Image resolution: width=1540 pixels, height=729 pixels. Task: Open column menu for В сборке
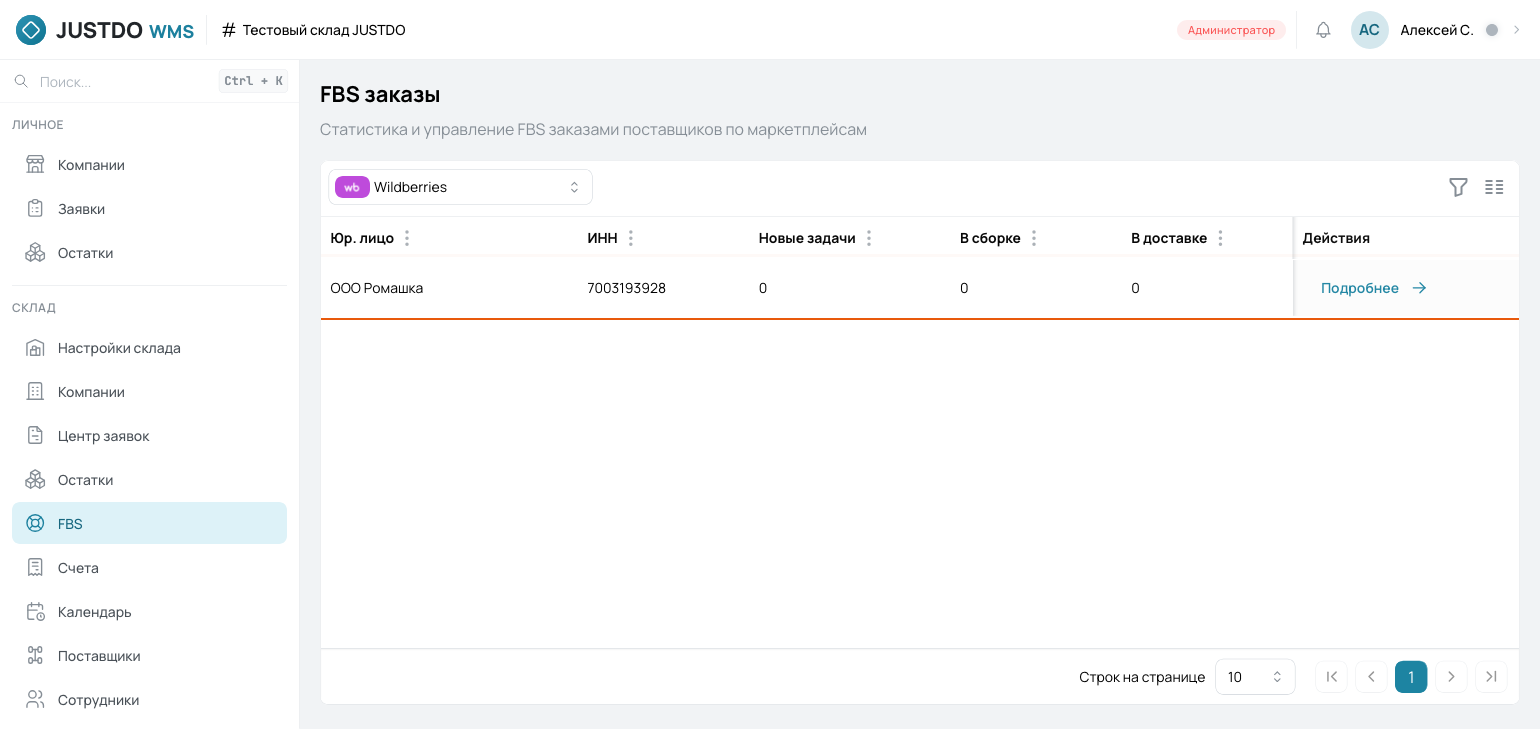[1033, 238]
